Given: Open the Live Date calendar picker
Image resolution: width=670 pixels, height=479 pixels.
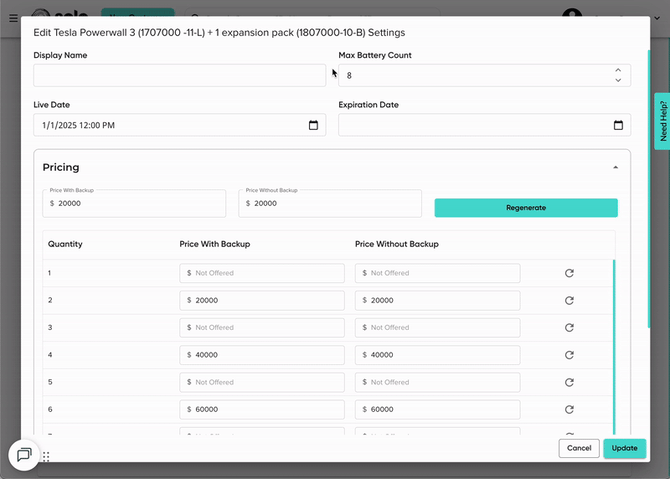Looking at the screenshot, I should pyautogui.click(x=313, y=126).
